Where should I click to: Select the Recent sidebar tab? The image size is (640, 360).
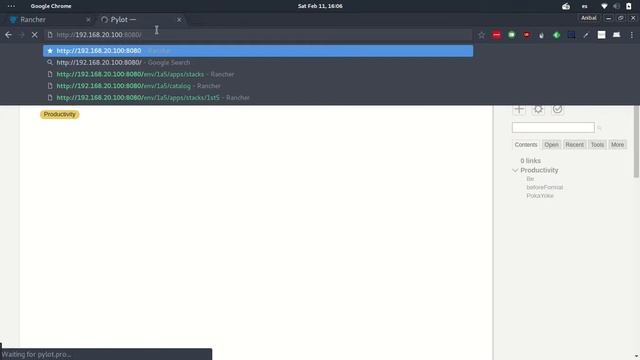[x=574, y=144]
